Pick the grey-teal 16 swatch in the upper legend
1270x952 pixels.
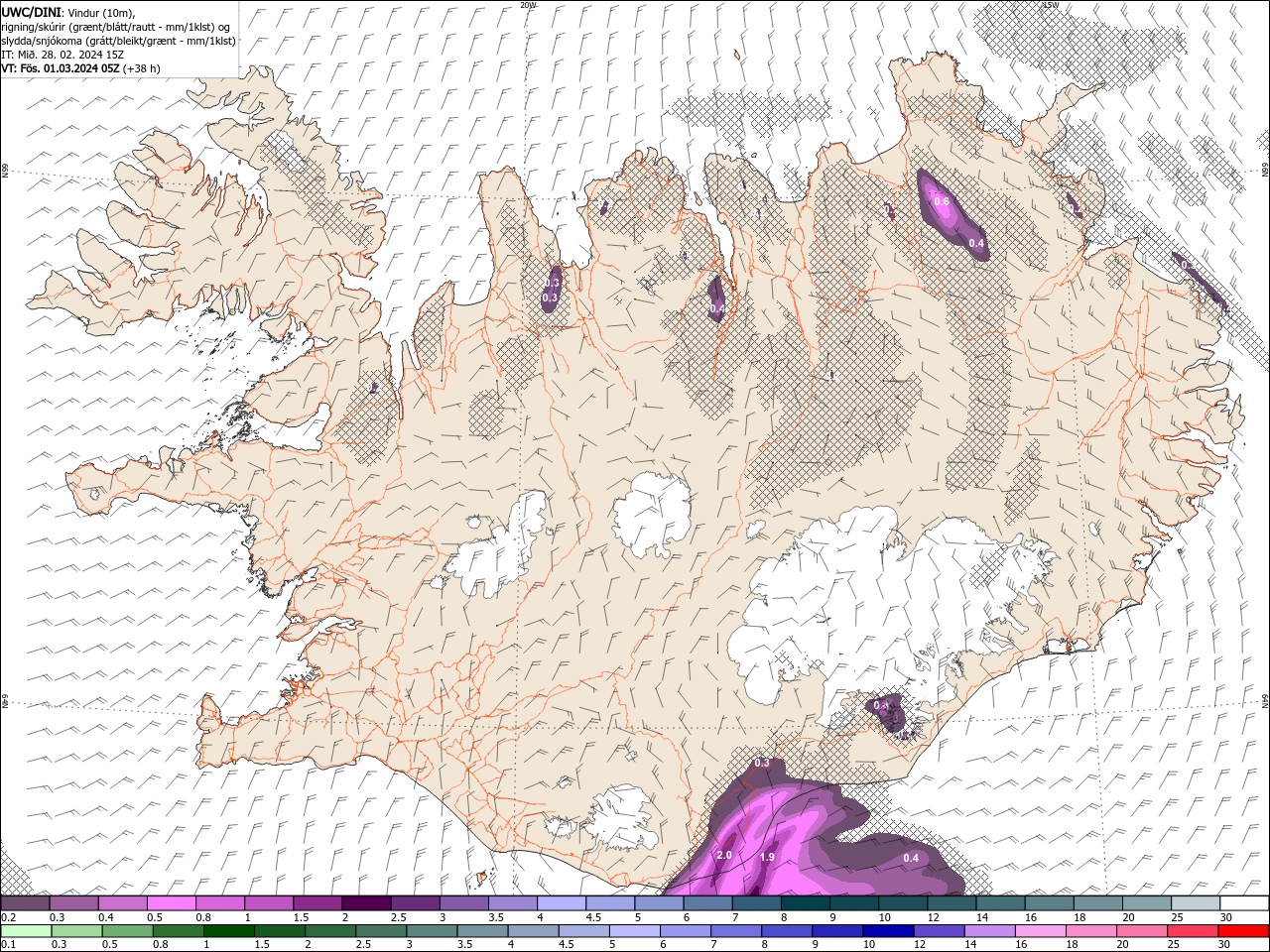coord(1050,903)
